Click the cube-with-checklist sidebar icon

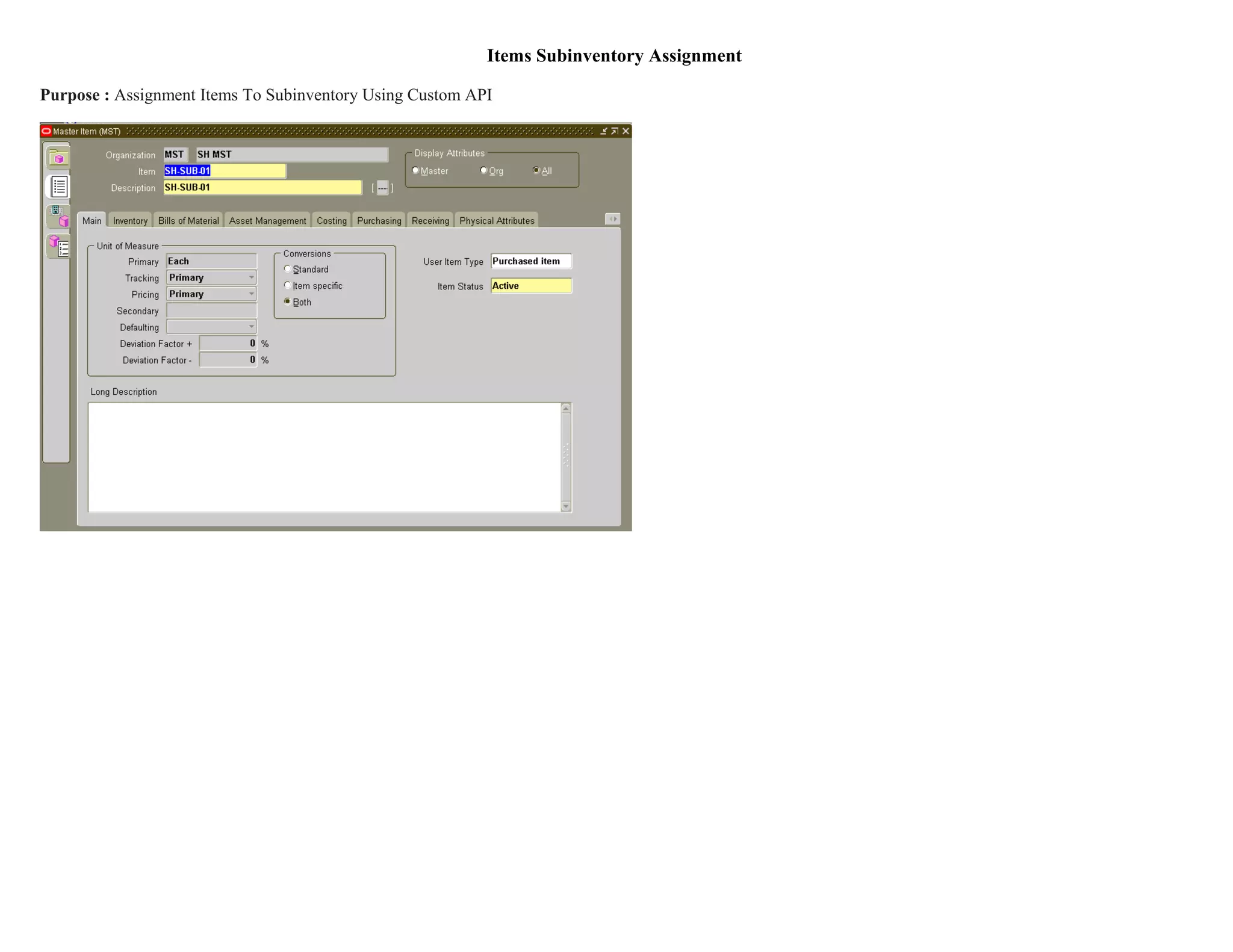58,246
